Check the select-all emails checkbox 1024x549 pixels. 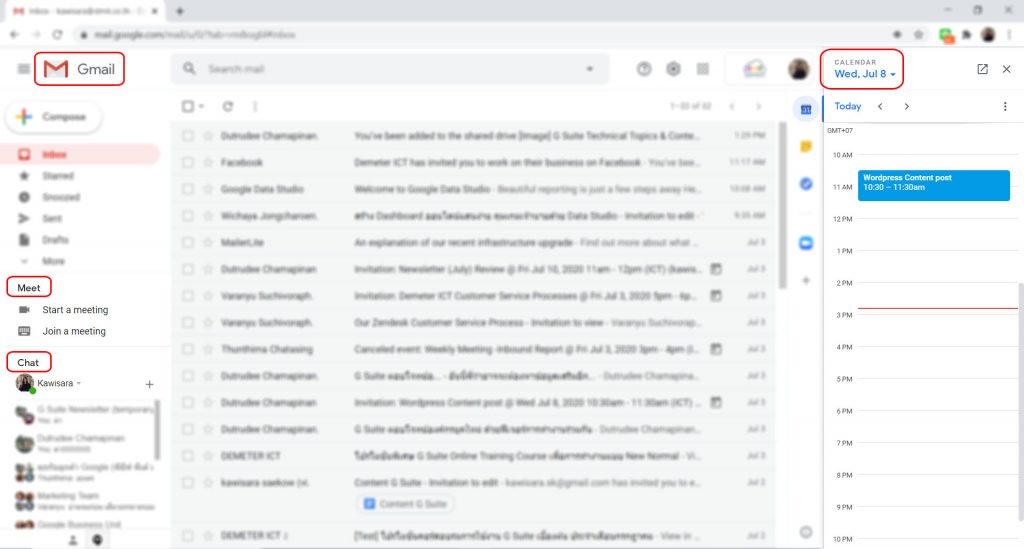tap(187, 106)
